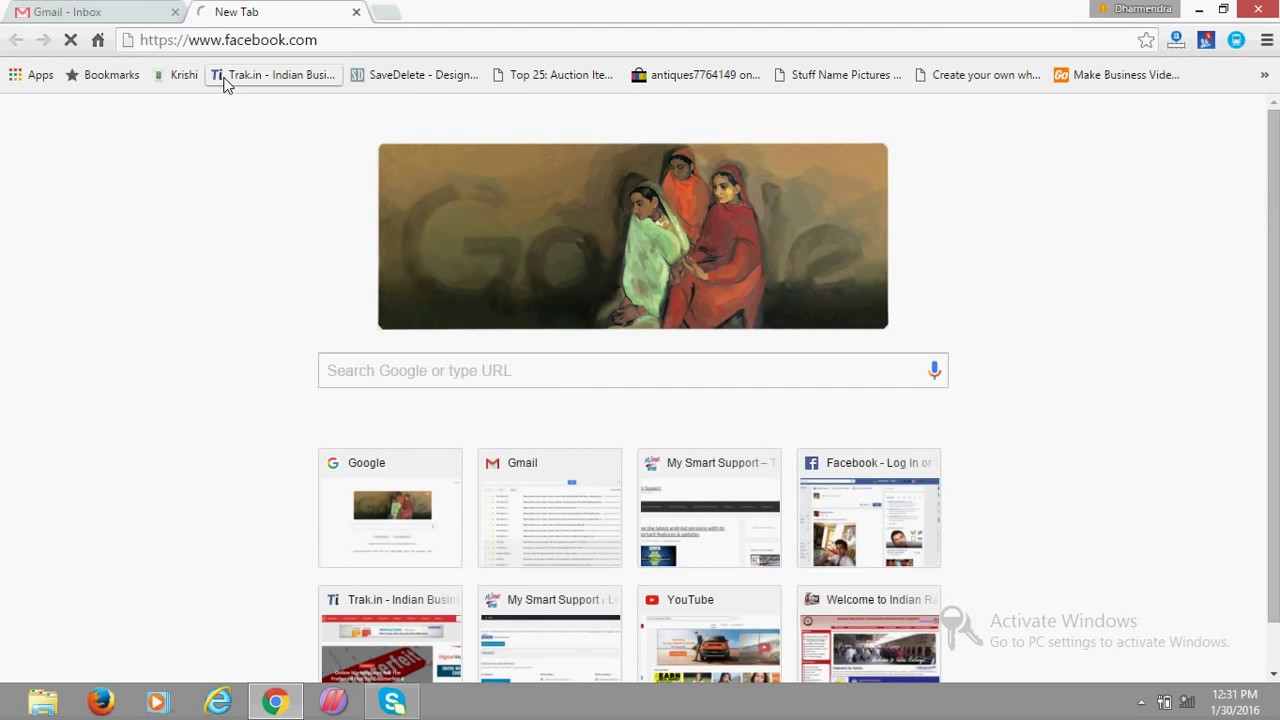
Task: Click the address bar URL field
Action: pyautogui.click(x=636, y=40)
